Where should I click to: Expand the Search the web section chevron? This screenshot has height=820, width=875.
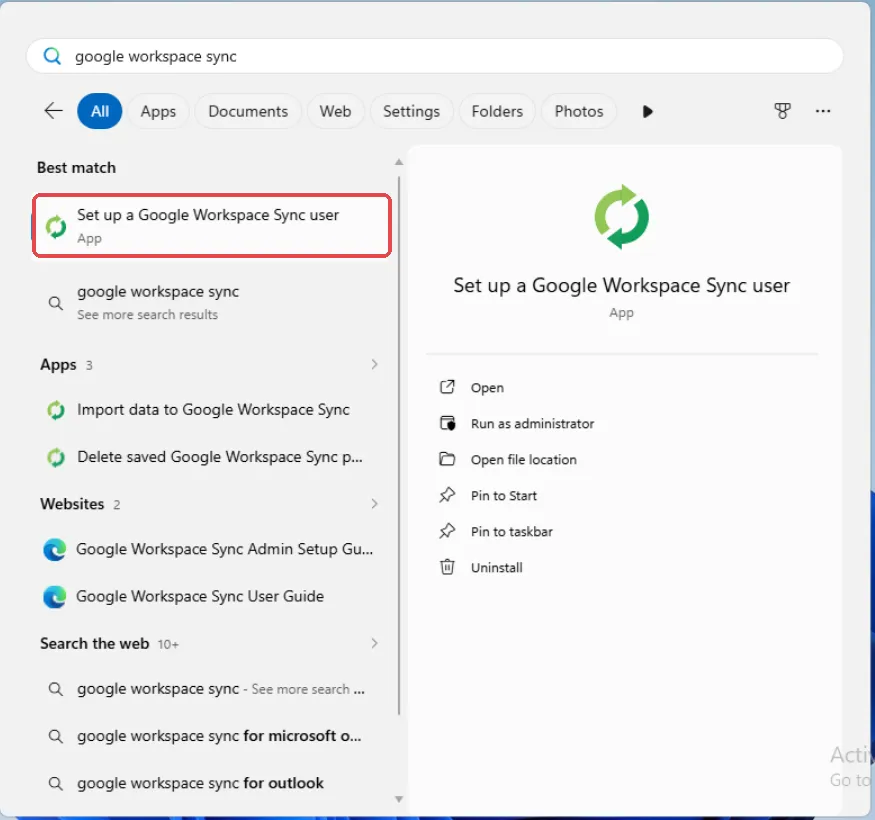(x=374, y=644)
